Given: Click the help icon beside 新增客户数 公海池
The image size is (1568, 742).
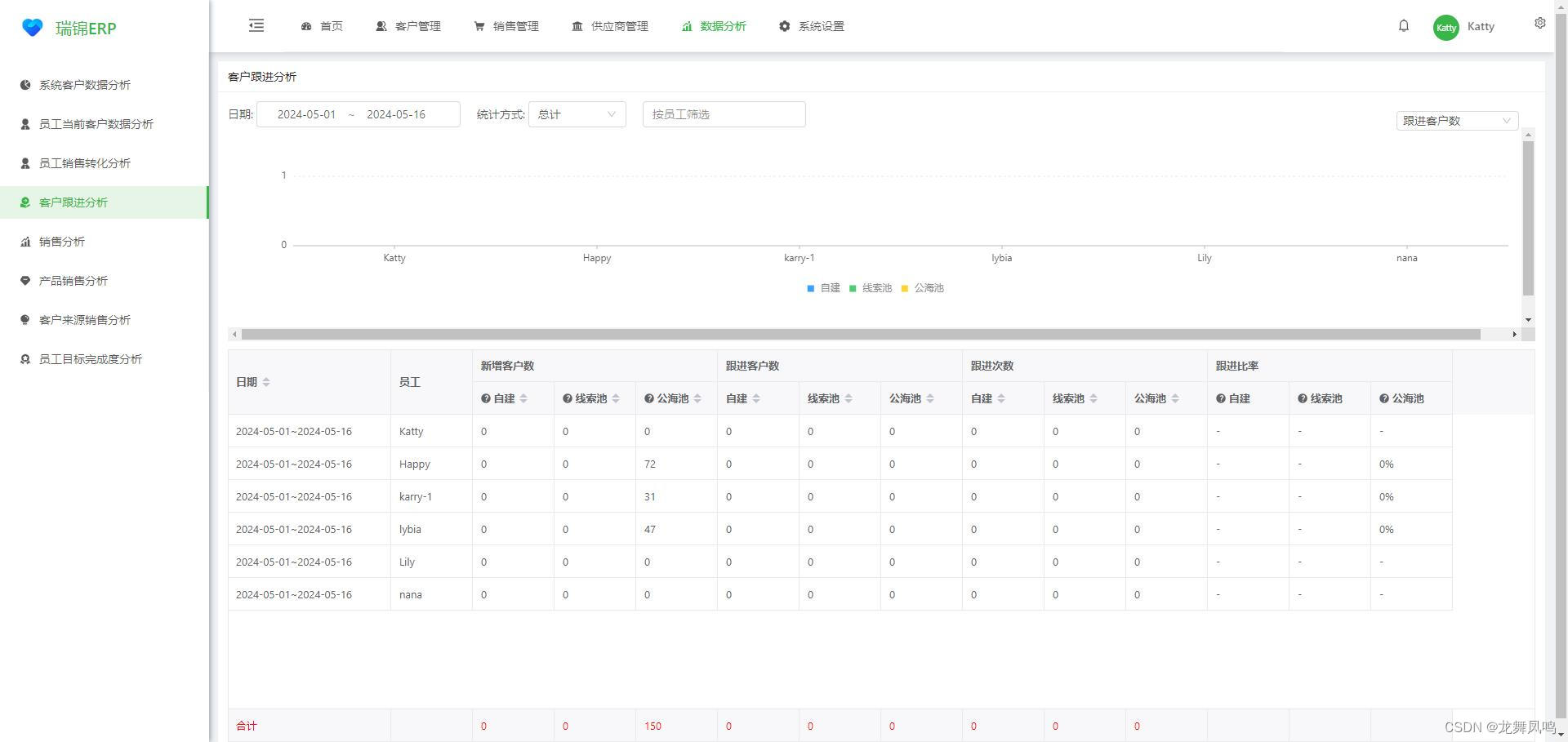Looking at the screenshot, I should (x=649, y=398).
